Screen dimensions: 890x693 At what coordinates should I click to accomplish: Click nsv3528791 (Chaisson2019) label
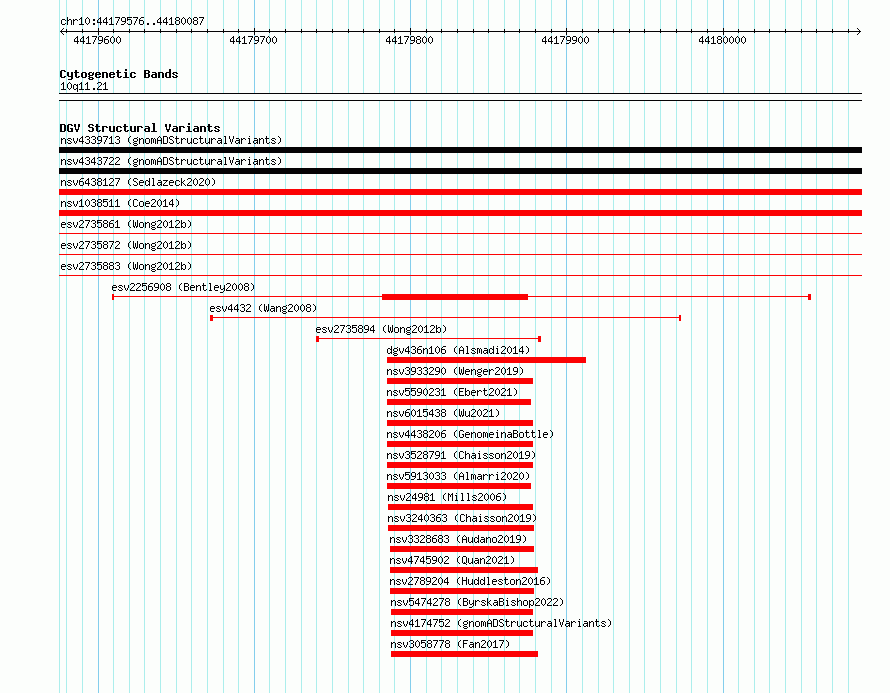(x=461, y=455)
